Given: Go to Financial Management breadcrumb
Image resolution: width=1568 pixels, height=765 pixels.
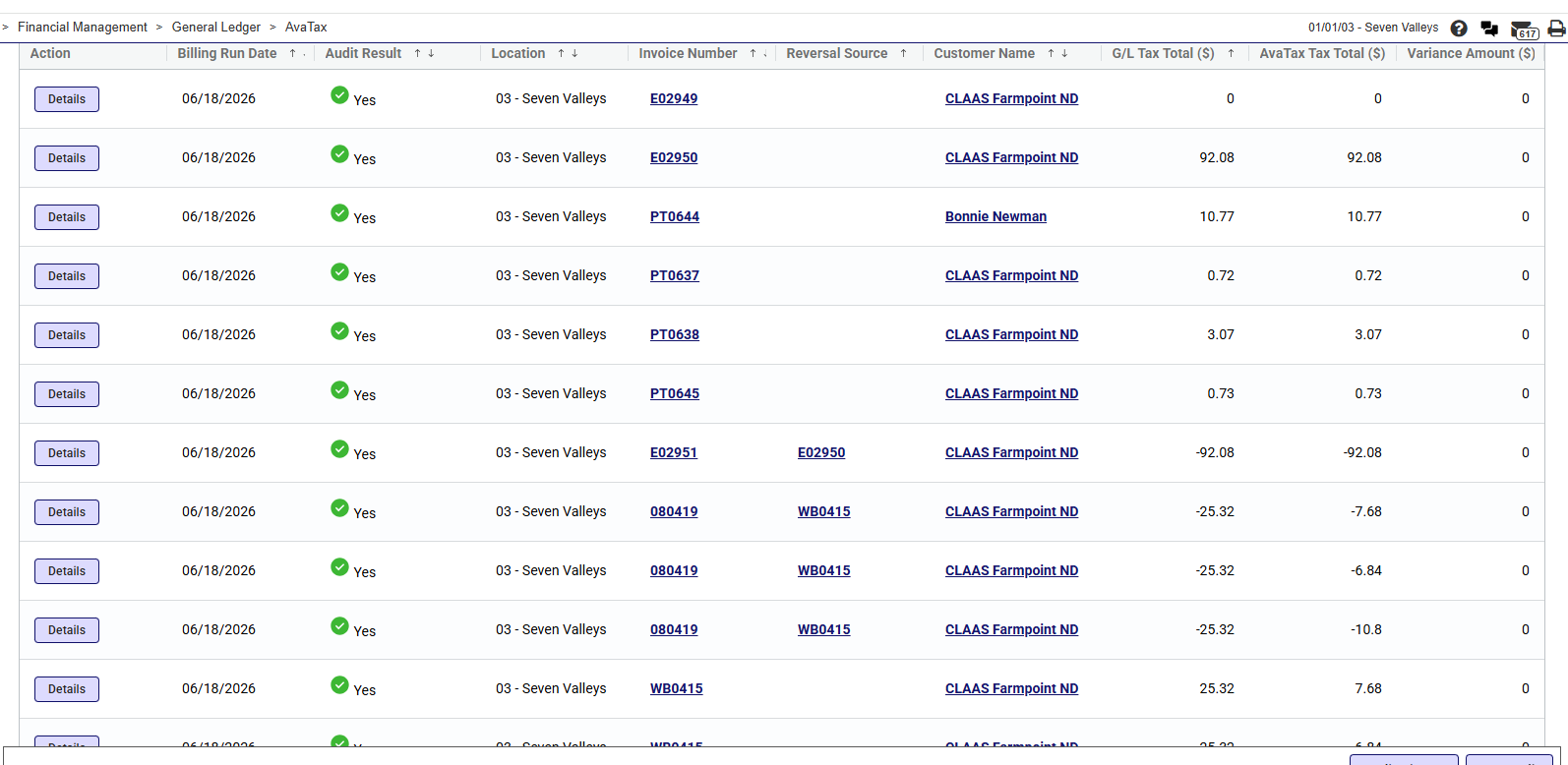Looking at the screenshot, I should tap(83, 28).
